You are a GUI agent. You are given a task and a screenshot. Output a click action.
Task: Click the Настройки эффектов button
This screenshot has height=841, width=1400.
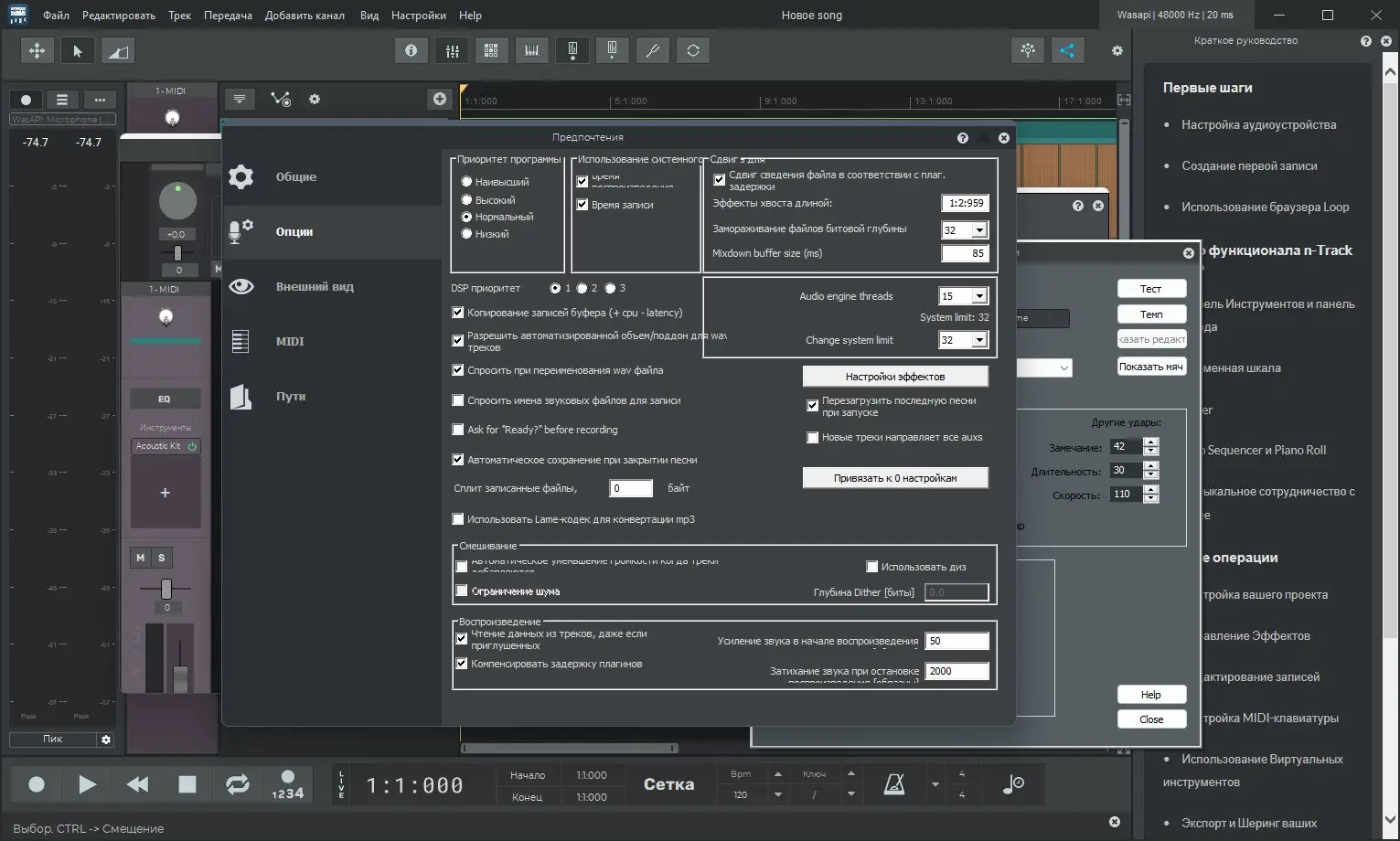pyautogui.click(x=894, y=377)
